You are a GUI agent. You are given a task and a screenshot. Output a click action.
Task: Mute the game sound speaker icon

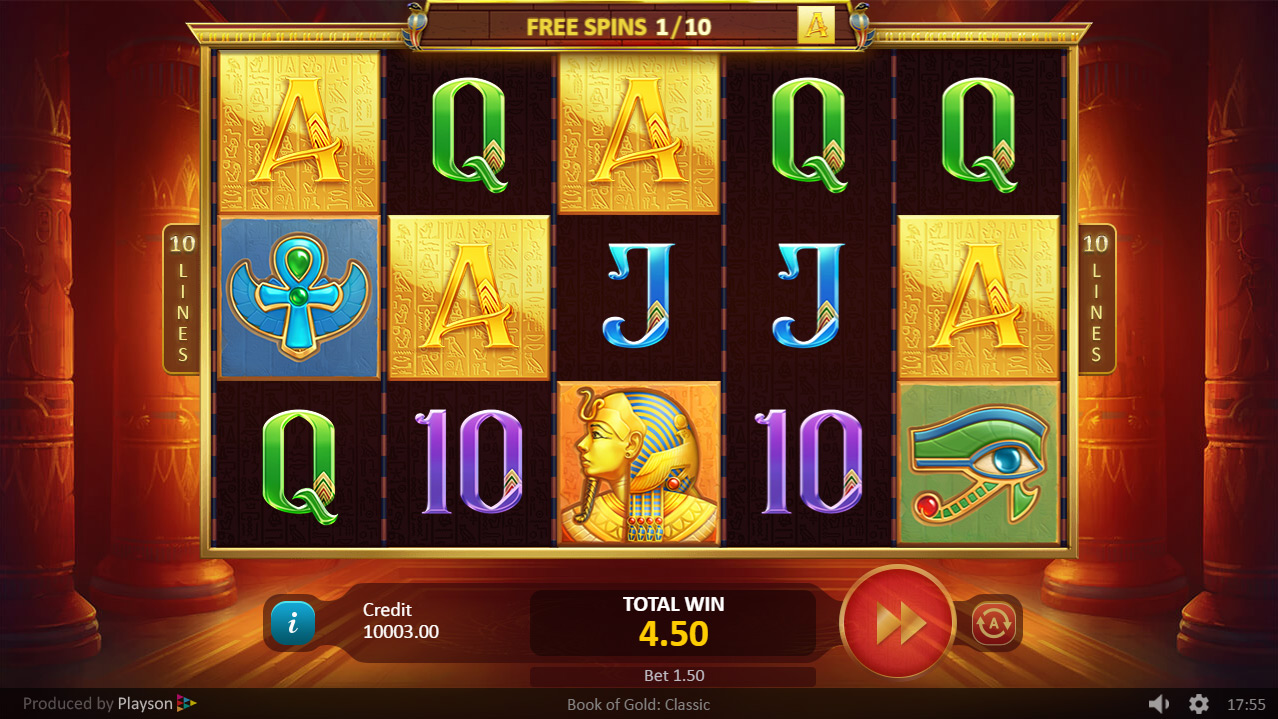coord(1159,704)
